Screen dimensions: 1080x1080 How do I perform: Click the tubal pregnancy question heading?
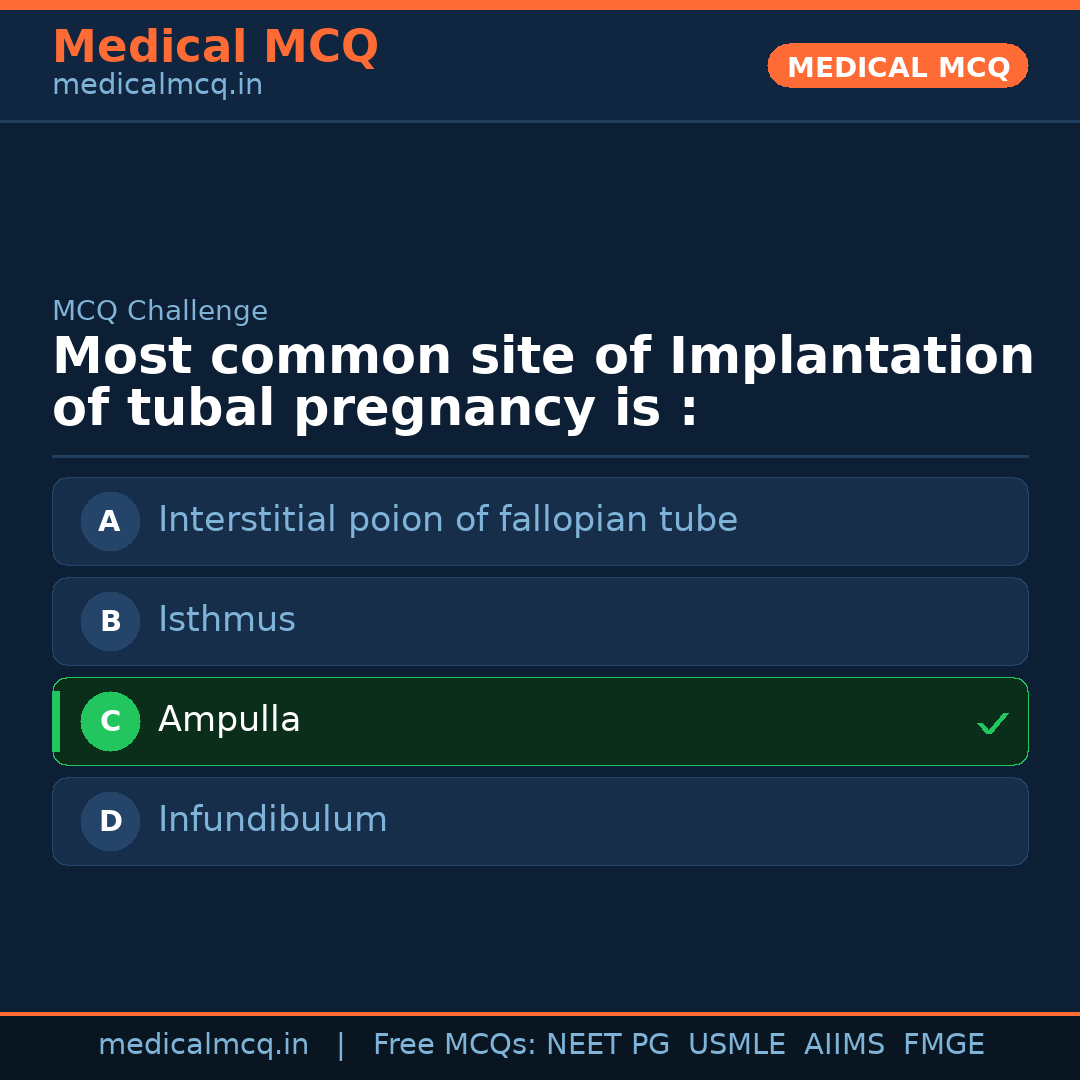point(543,383)
